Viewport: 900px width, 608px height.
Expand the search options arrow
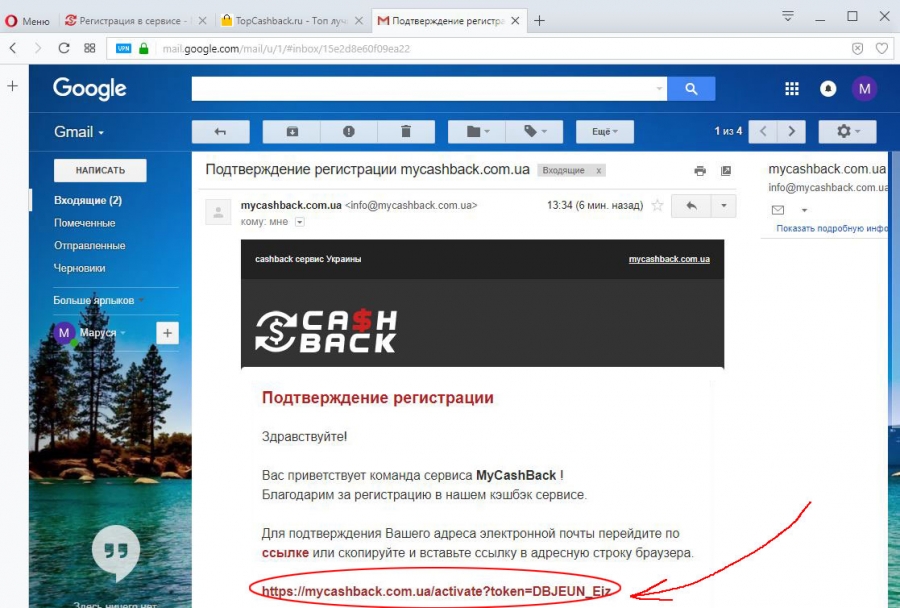pos(659,88)
